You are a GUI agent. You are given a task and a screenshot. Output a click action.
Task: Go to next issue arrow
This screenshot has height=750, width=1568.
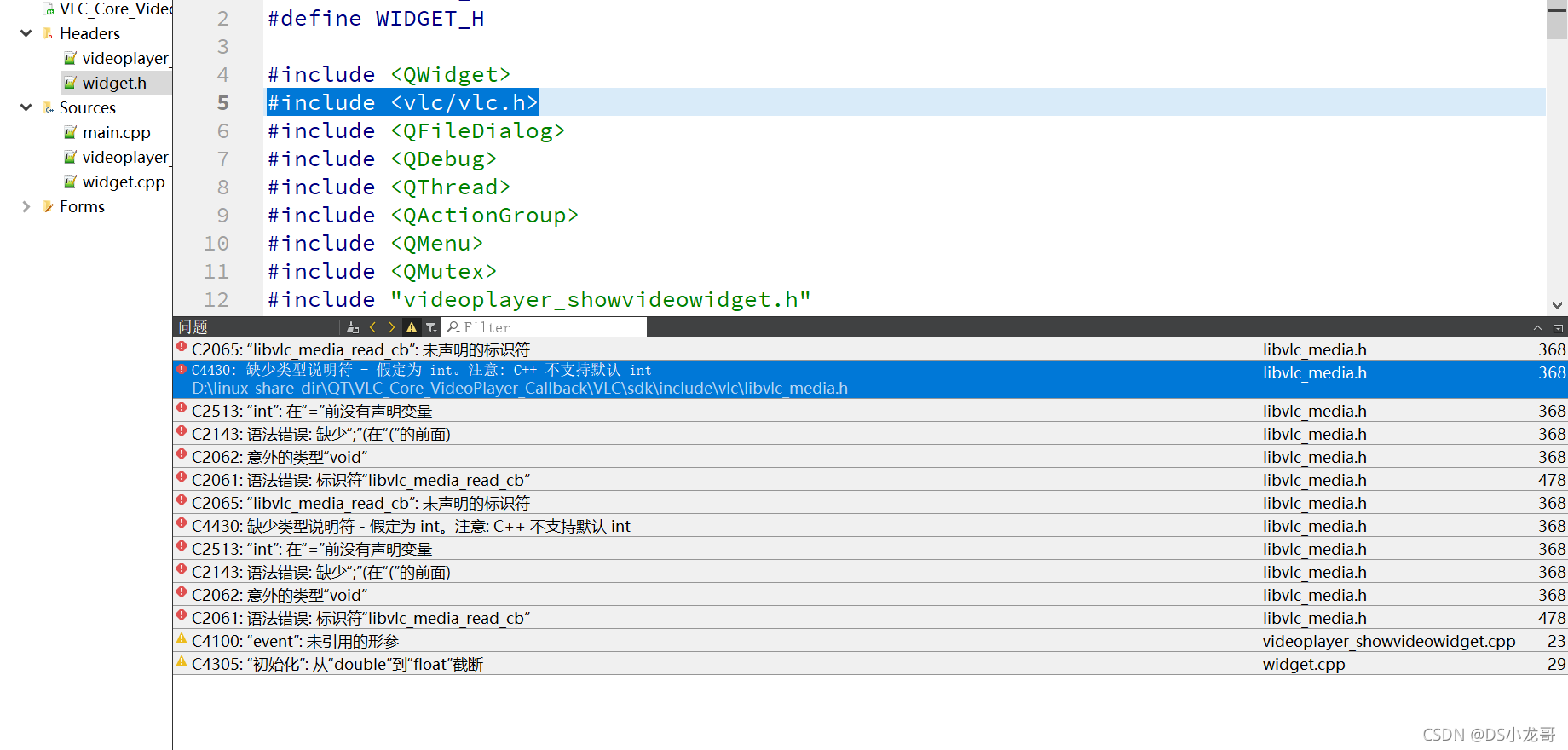(x=392, y=327)
